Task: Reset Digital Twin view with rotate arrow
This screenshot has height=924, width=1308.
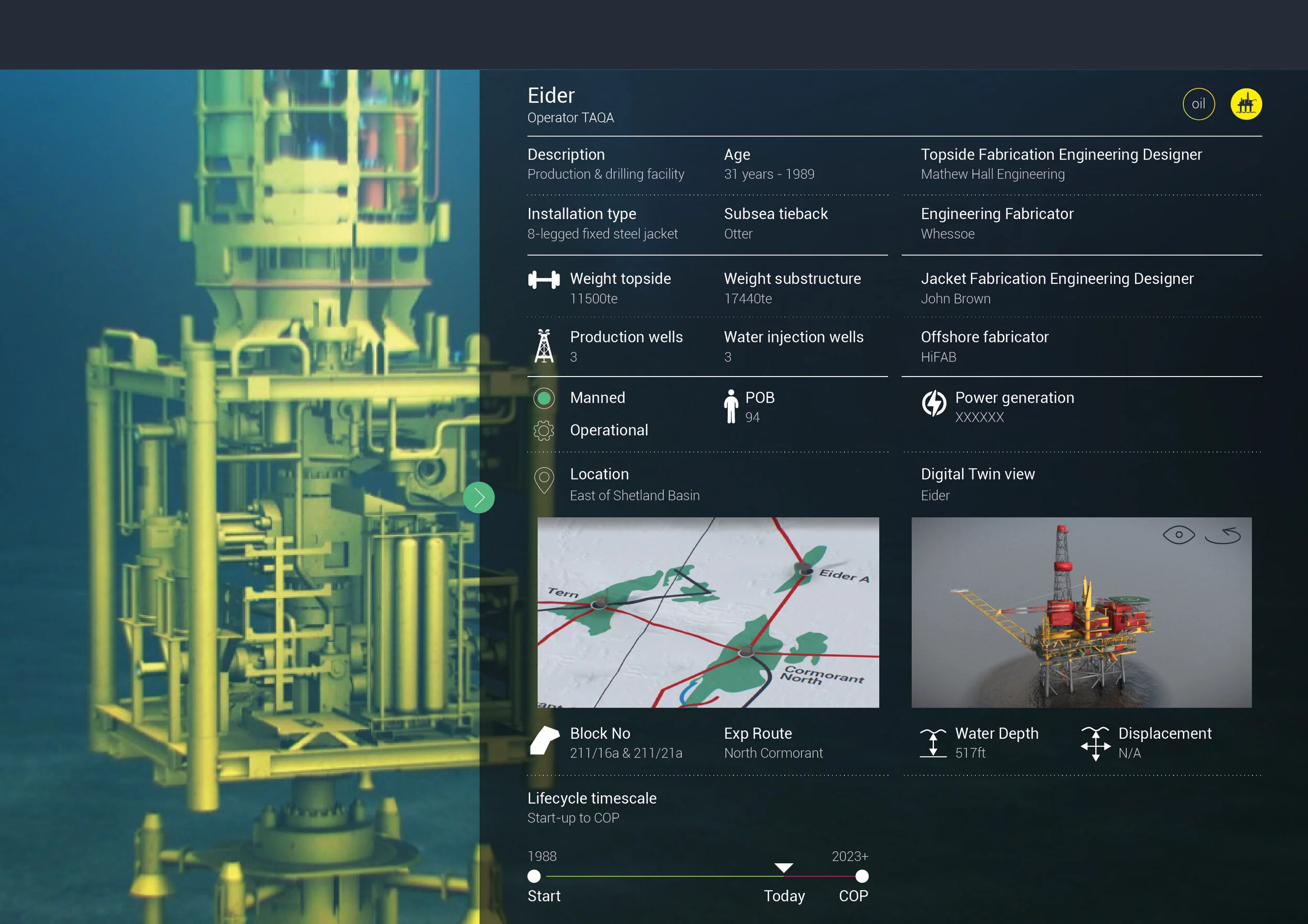Action: (1223, 535)
